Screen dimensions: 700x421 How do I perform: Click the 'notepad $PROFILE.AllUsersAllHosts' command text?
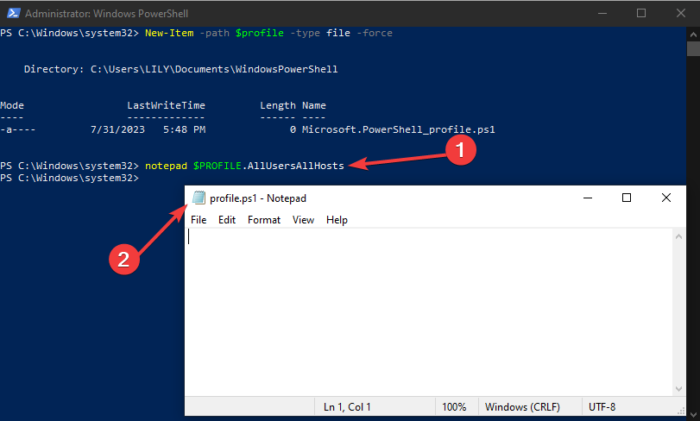pyautogui.click(x=245, y=166)
